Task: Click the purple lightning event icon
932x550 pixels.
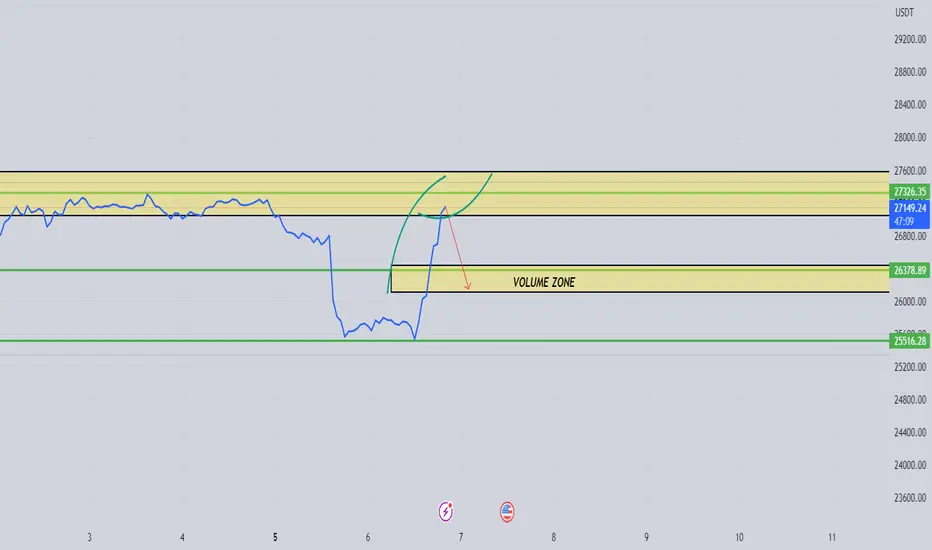Action: (x=446, y=511)
